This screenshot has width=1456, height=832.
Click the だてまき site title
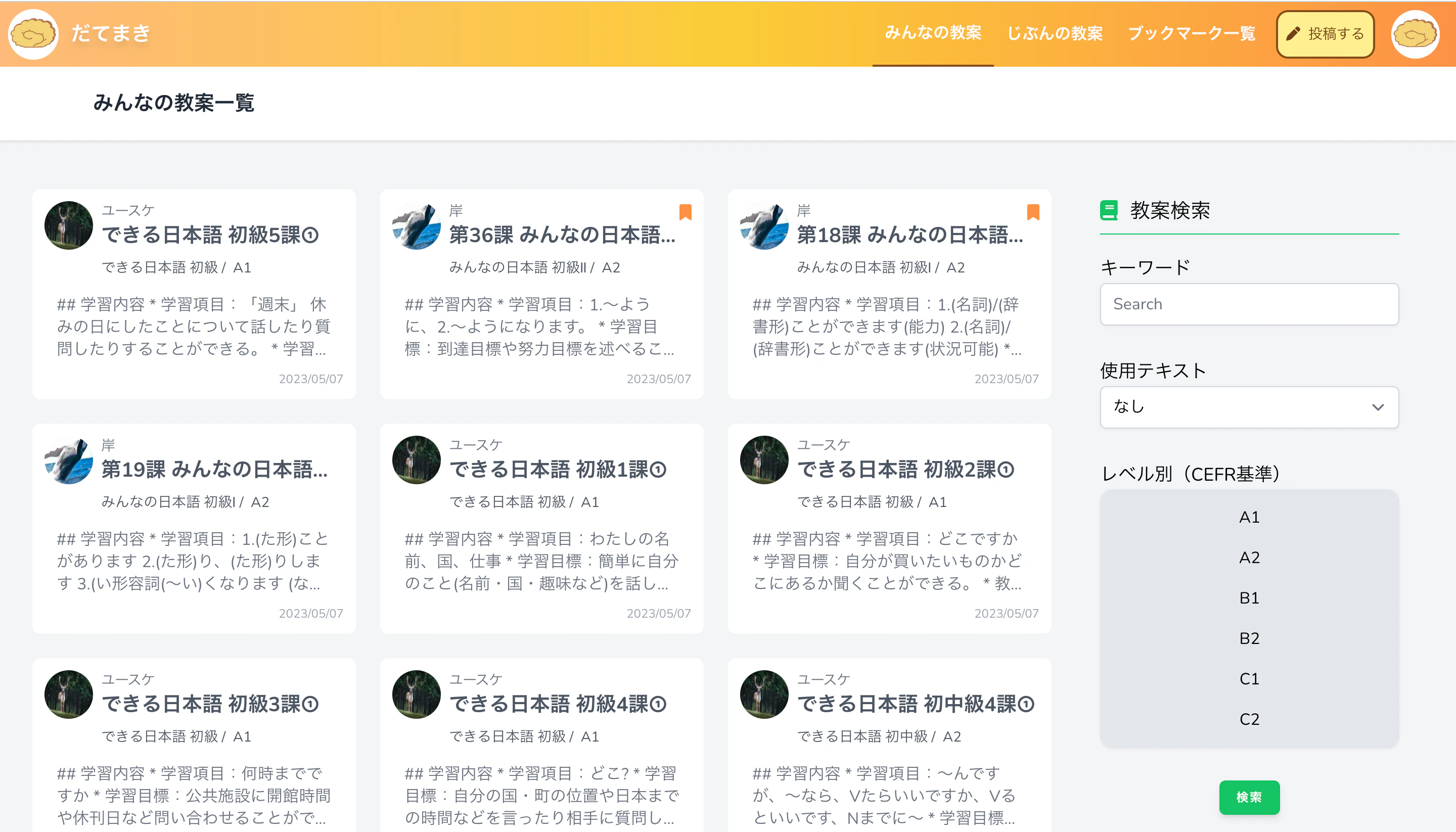pos(111,33)
